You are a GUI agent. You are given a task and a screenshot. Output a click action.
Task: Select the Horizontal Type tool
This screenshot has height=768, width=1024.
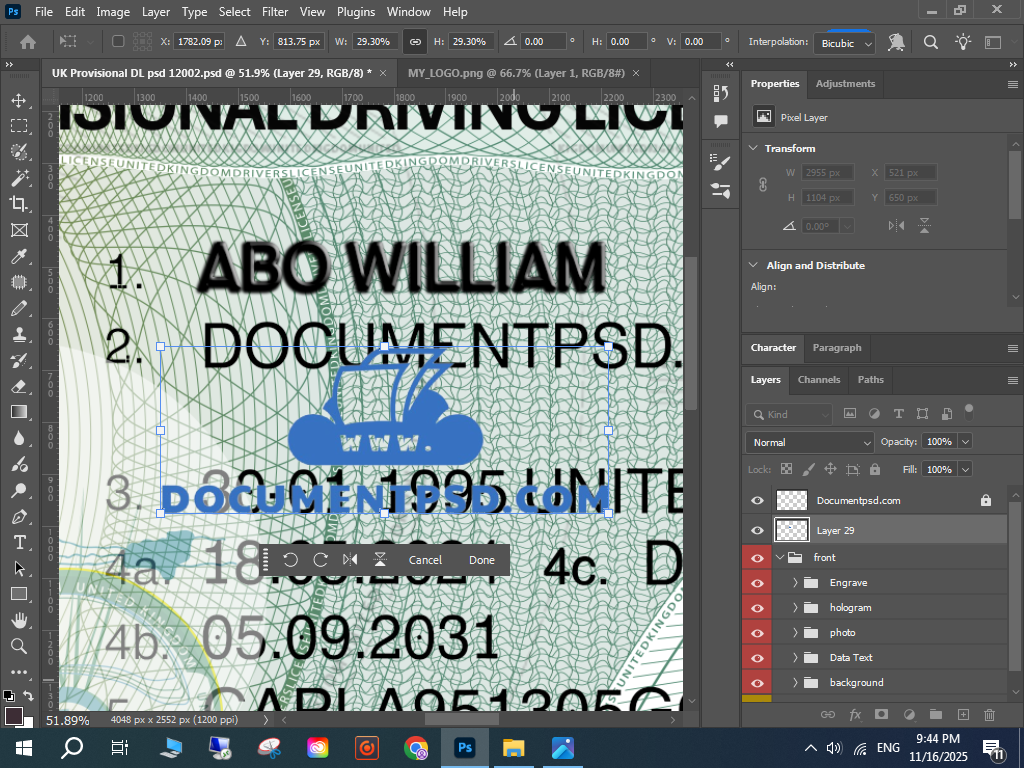tap(18, 542)
